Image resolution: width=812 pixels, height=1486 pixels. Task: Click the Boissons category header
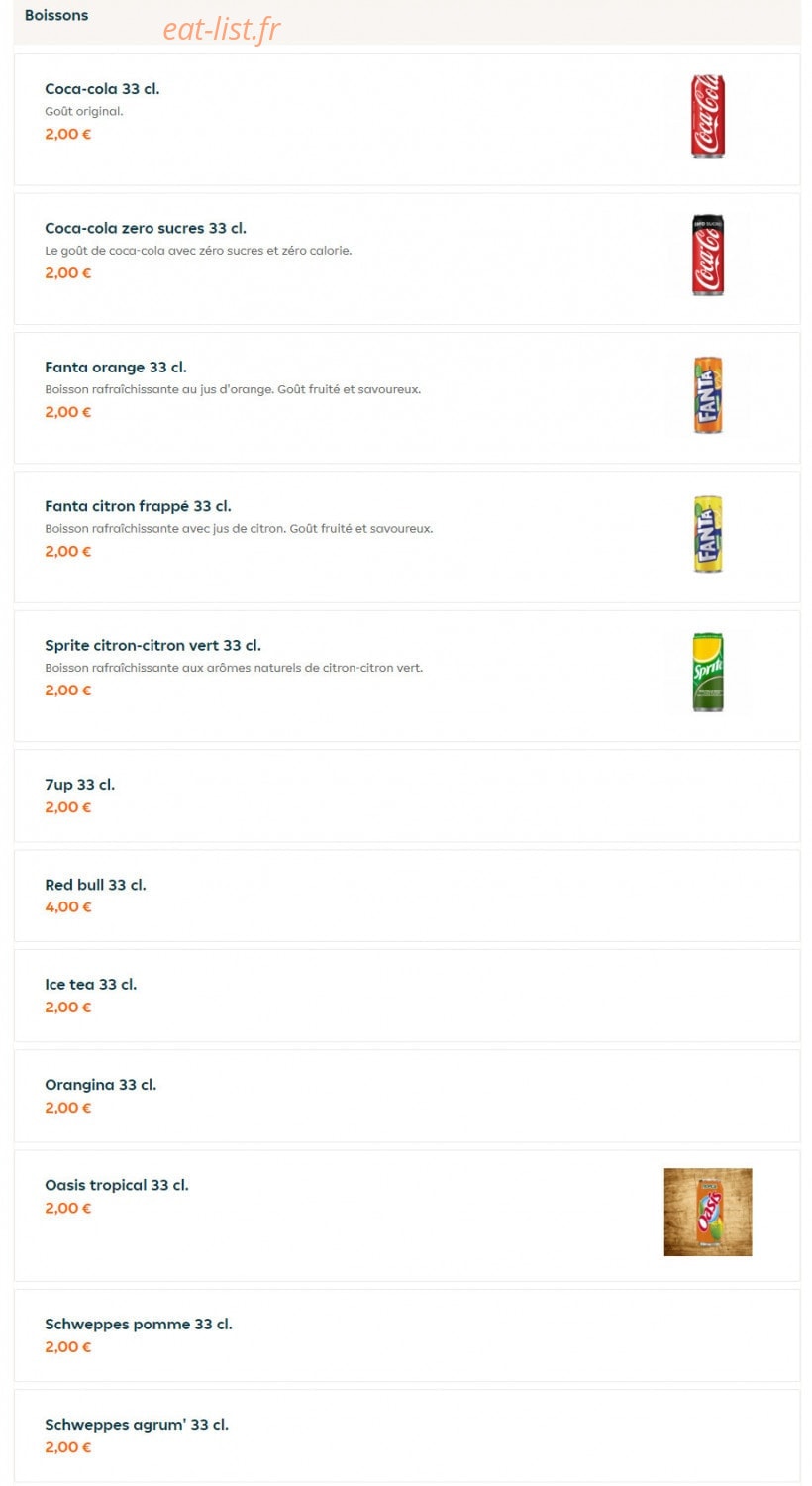(x=56, y=15)
